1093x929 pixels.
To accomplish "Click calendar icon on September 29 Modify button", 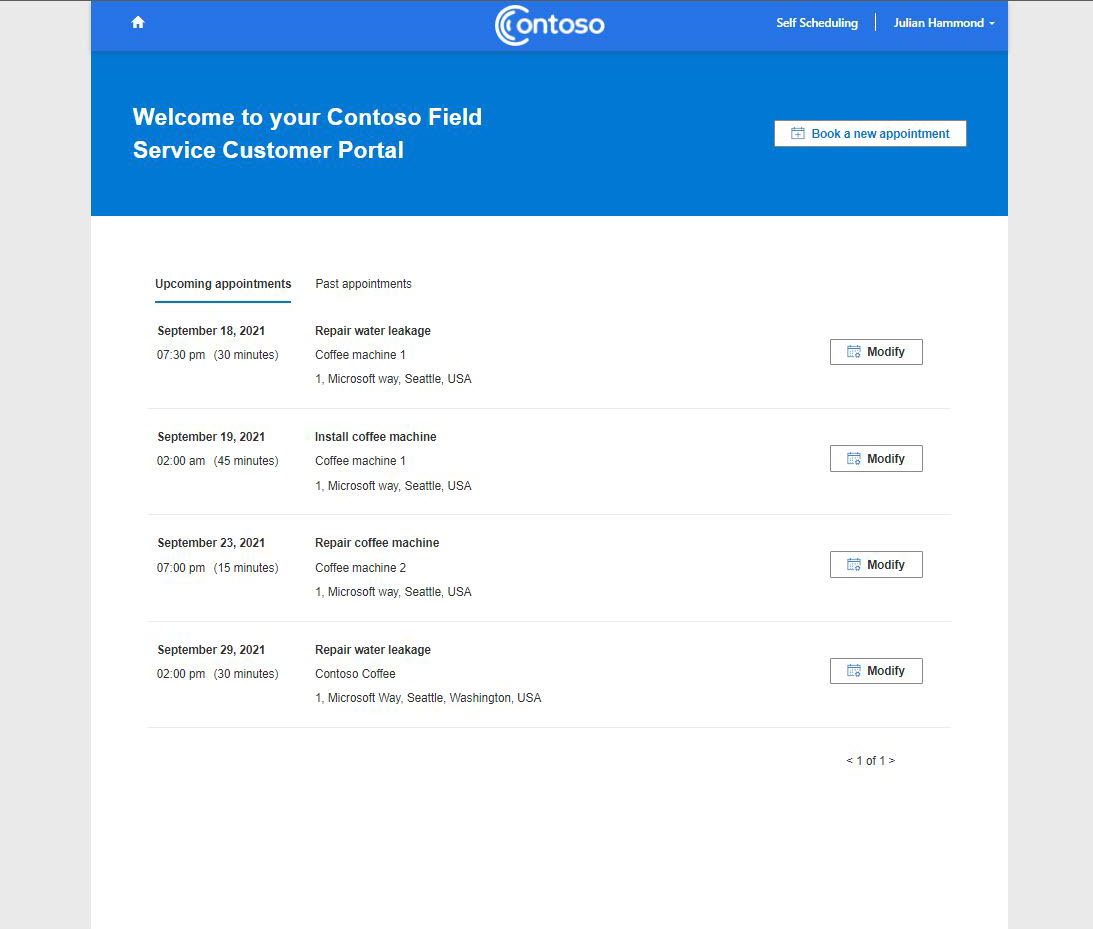I will [853, 670].
